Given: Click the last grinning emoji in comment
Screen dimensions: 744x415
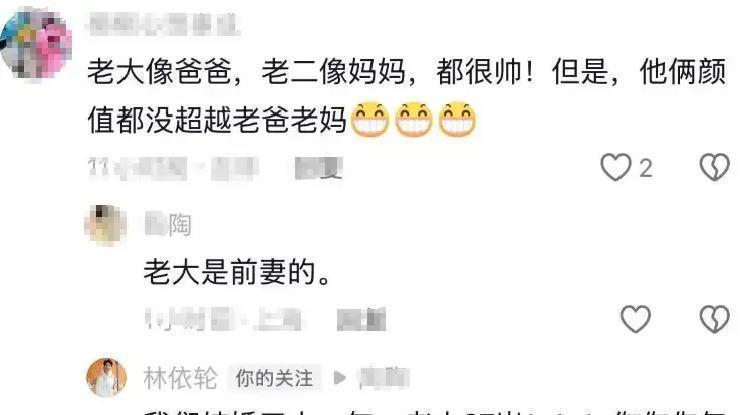Looking at the screenshot, I should click(x=457, y=119).
